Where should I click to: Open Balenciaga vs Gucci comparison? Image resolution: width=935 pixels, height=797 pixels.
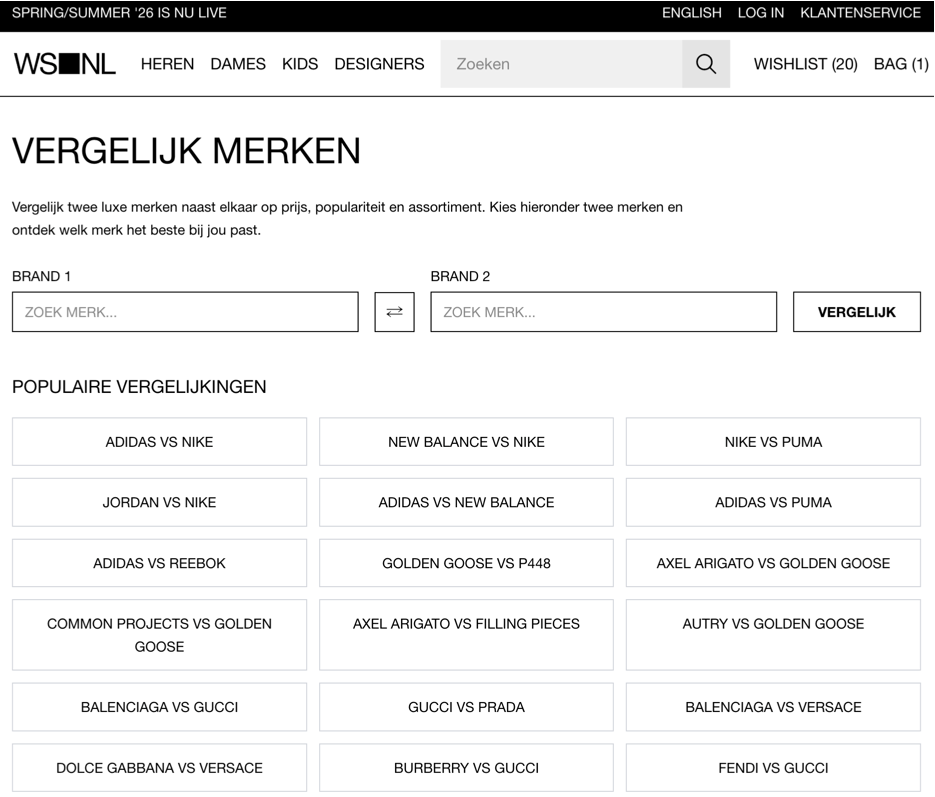pos(159,707)
